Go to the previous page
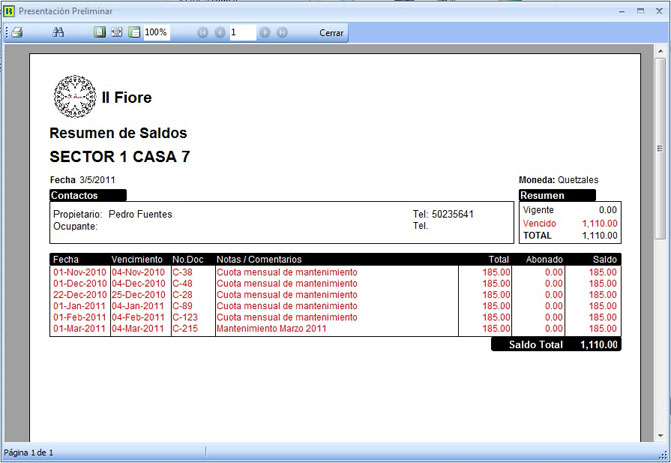The height and width of the screenshot is (463, 671). click(x=219, y=33)
